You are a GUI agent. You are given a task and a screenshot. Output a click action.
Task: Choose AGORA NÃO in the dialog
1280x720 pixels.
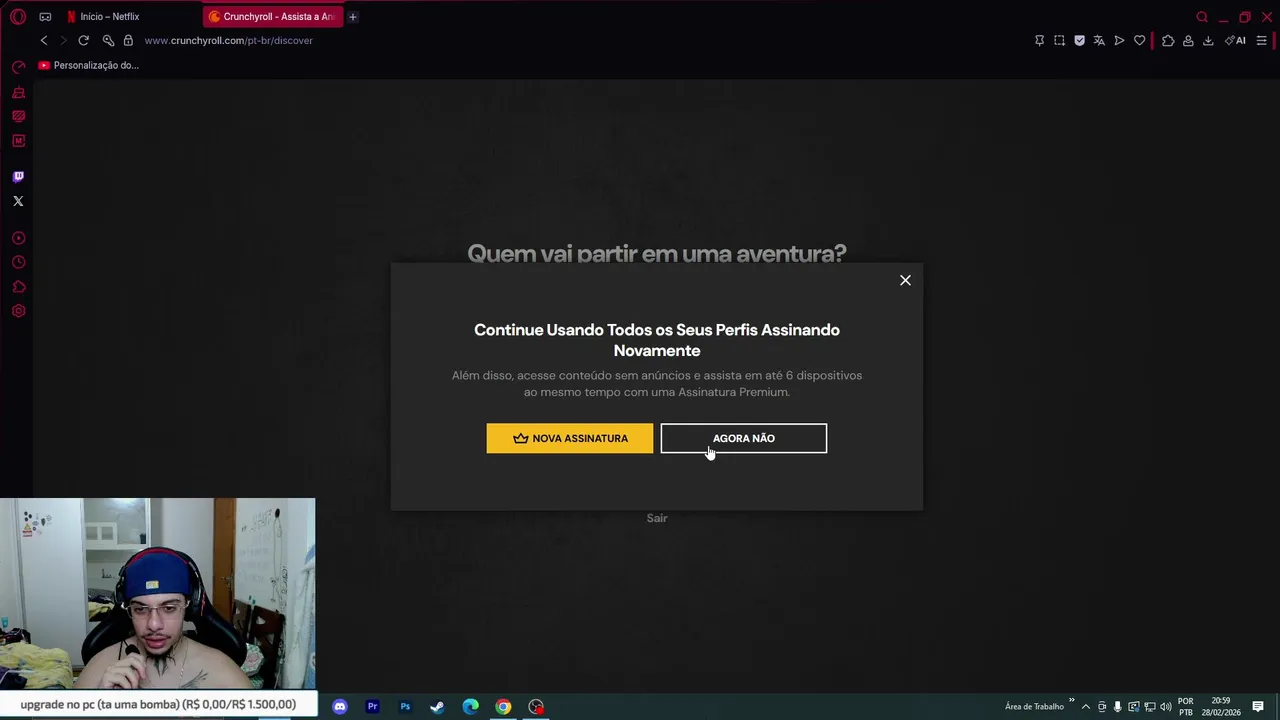click(743, 438)
